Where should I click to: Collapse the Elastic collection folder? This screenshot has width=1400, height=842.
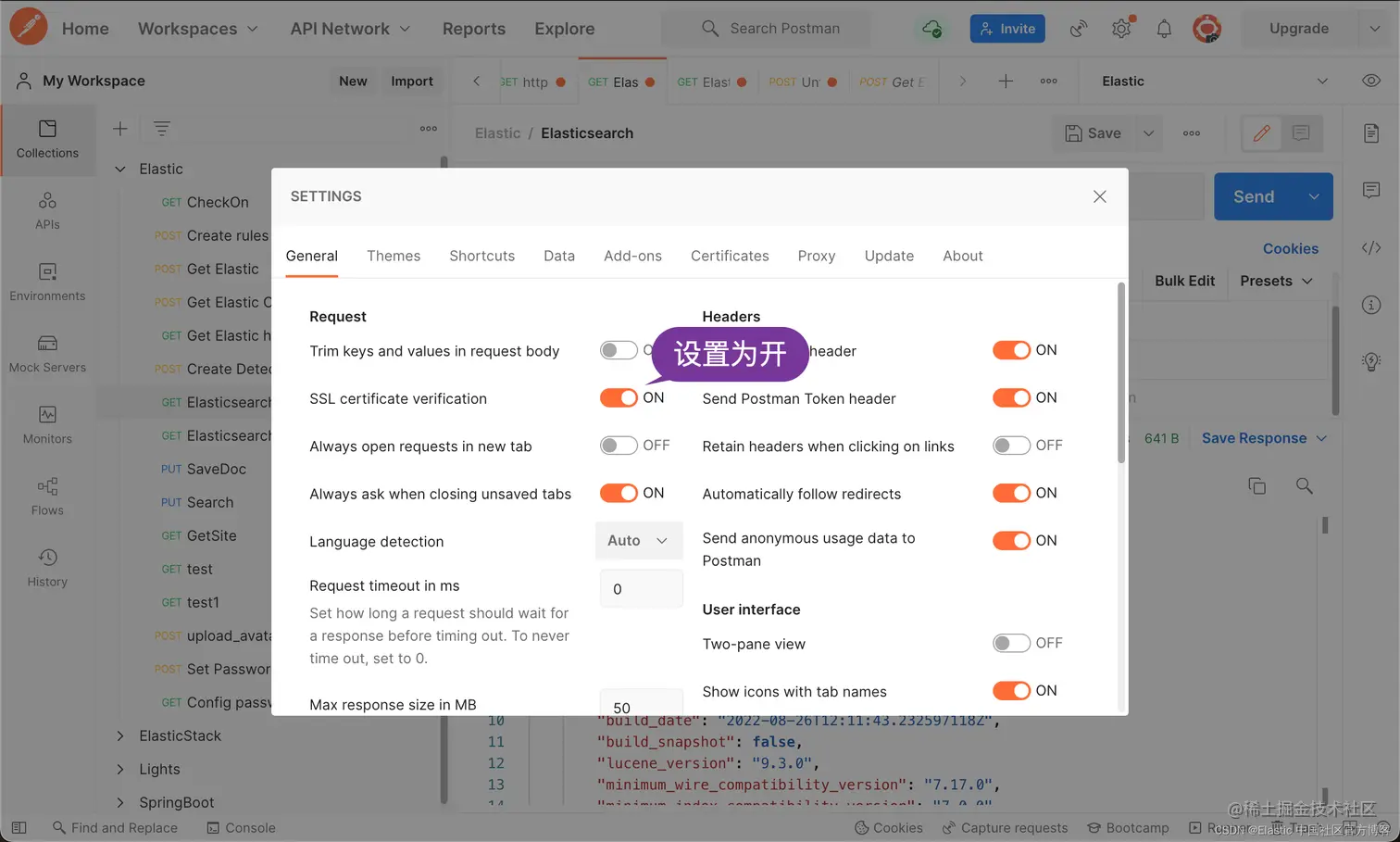[120, 169]
